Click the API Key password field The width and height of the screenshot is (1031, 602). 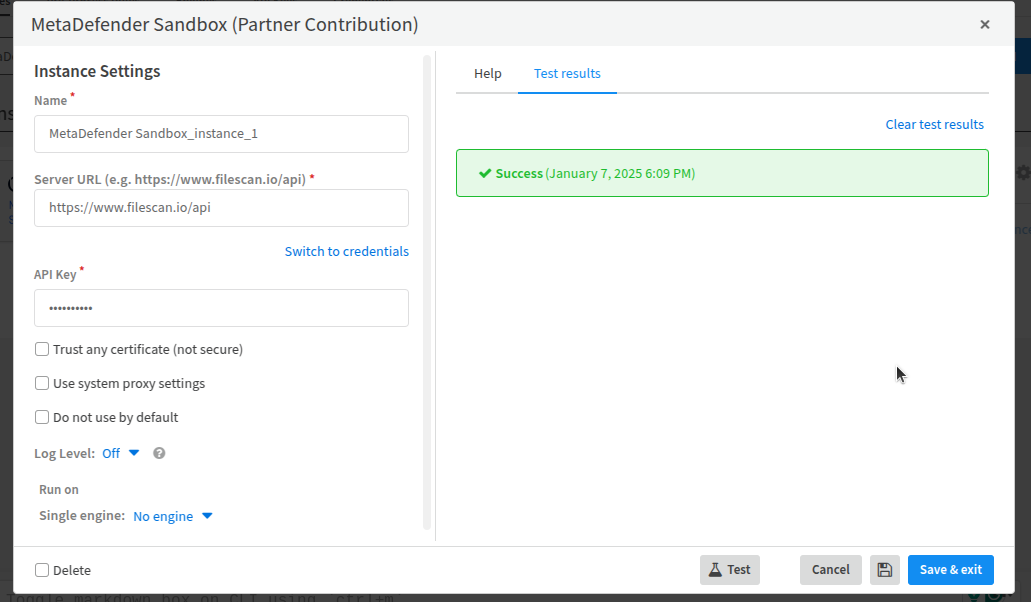[x=222, y=308]
